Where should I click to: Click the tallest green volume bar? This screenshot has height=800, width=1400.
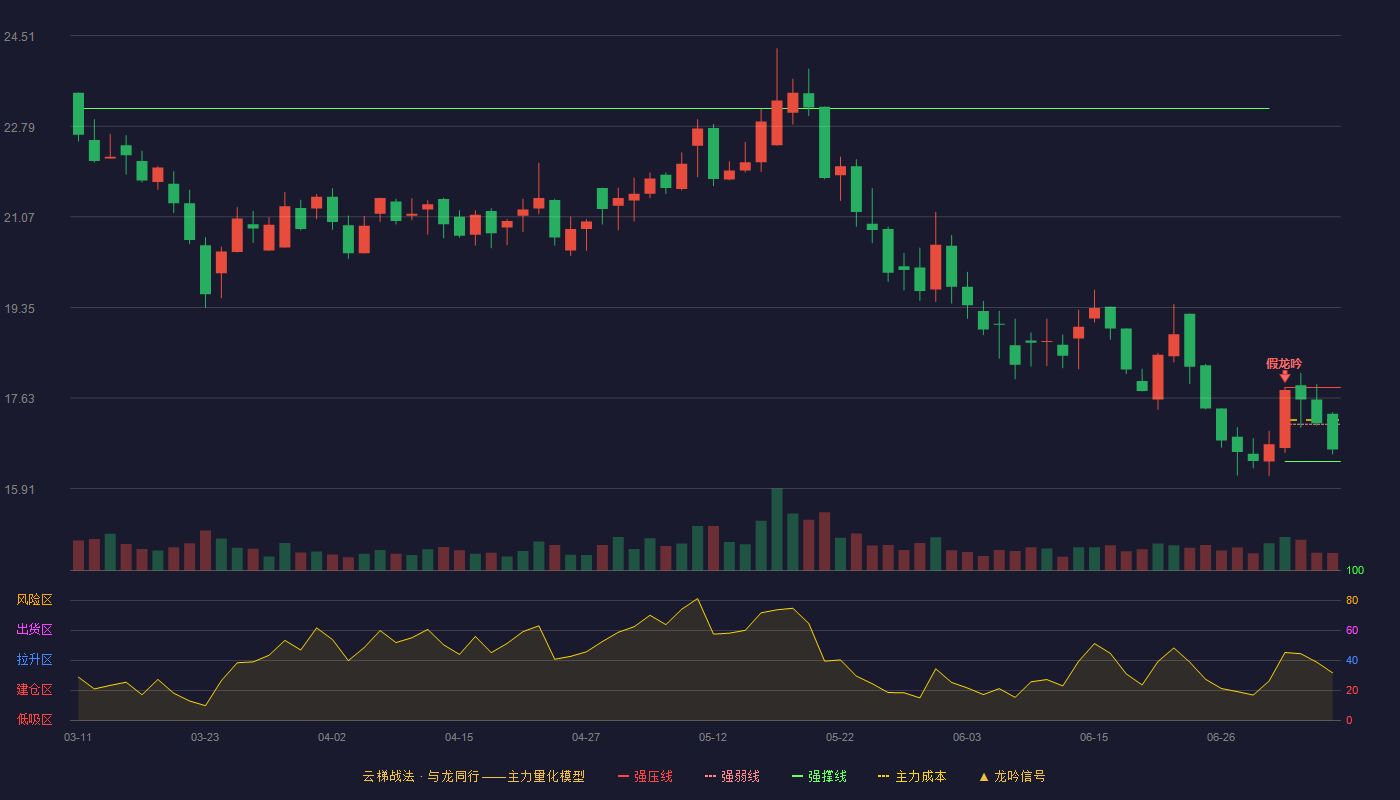coord(777,529)
